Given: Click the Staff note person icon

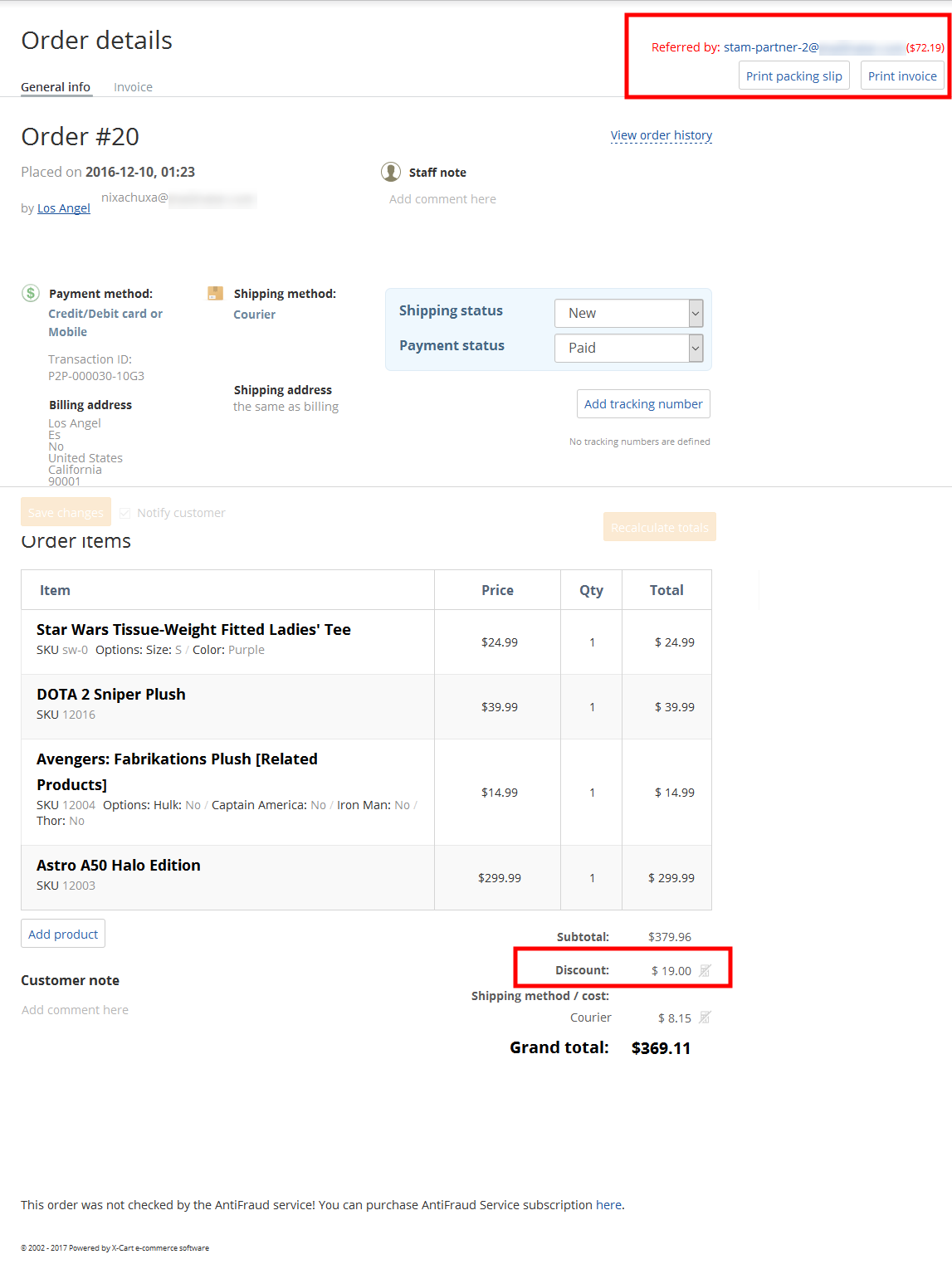Looking at the screenshot, I should 391,172.
